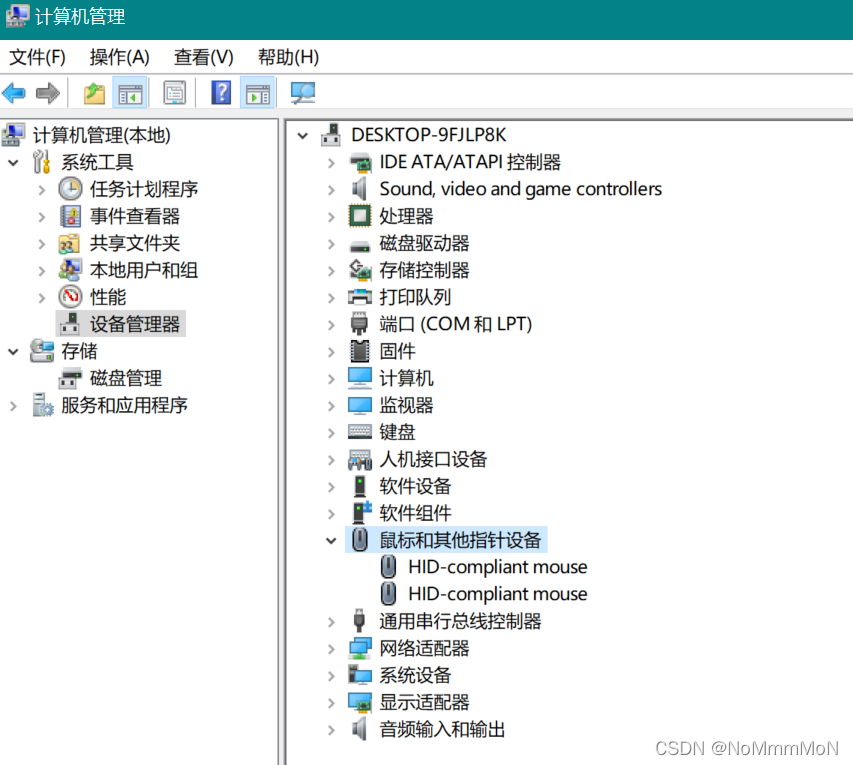
Task: Click the network adapter icon beside 网络适配器
Action: pos(360,648)
